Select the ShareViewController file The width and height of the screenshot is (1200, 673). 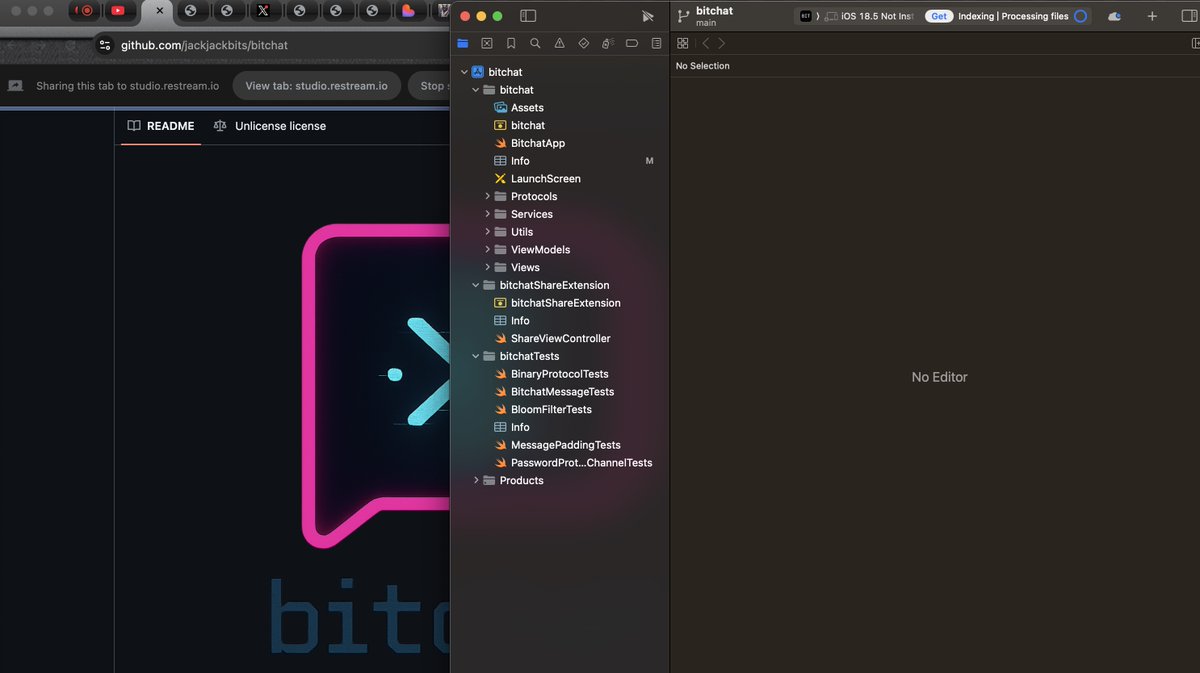(x=553, y=338)
